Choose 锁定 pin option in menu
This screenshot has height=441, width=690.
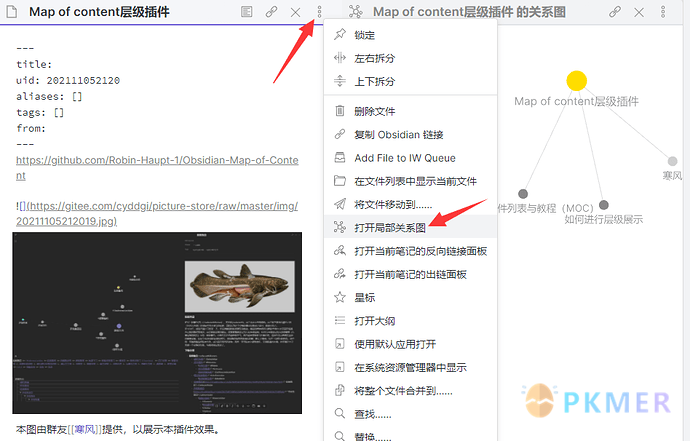point(410,35)
